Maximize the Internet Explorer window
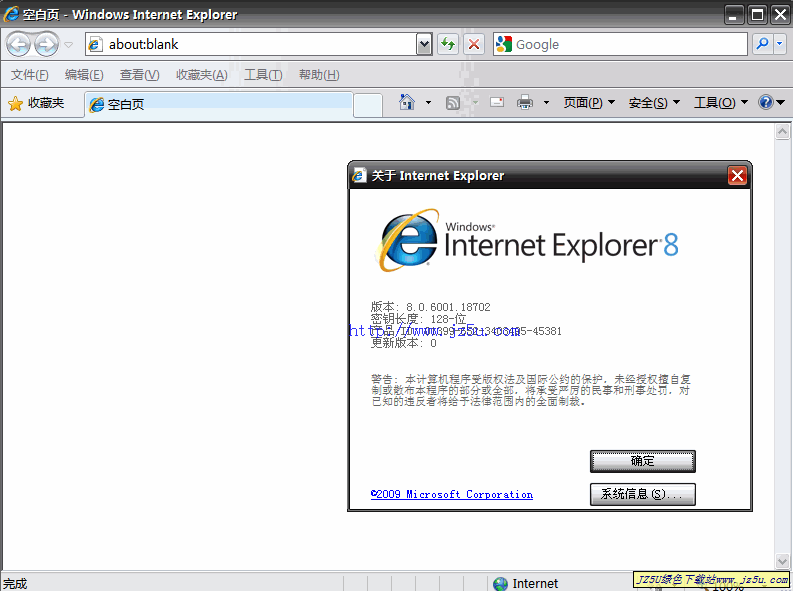This screenshot has height=591, width=793. (758, 15)
